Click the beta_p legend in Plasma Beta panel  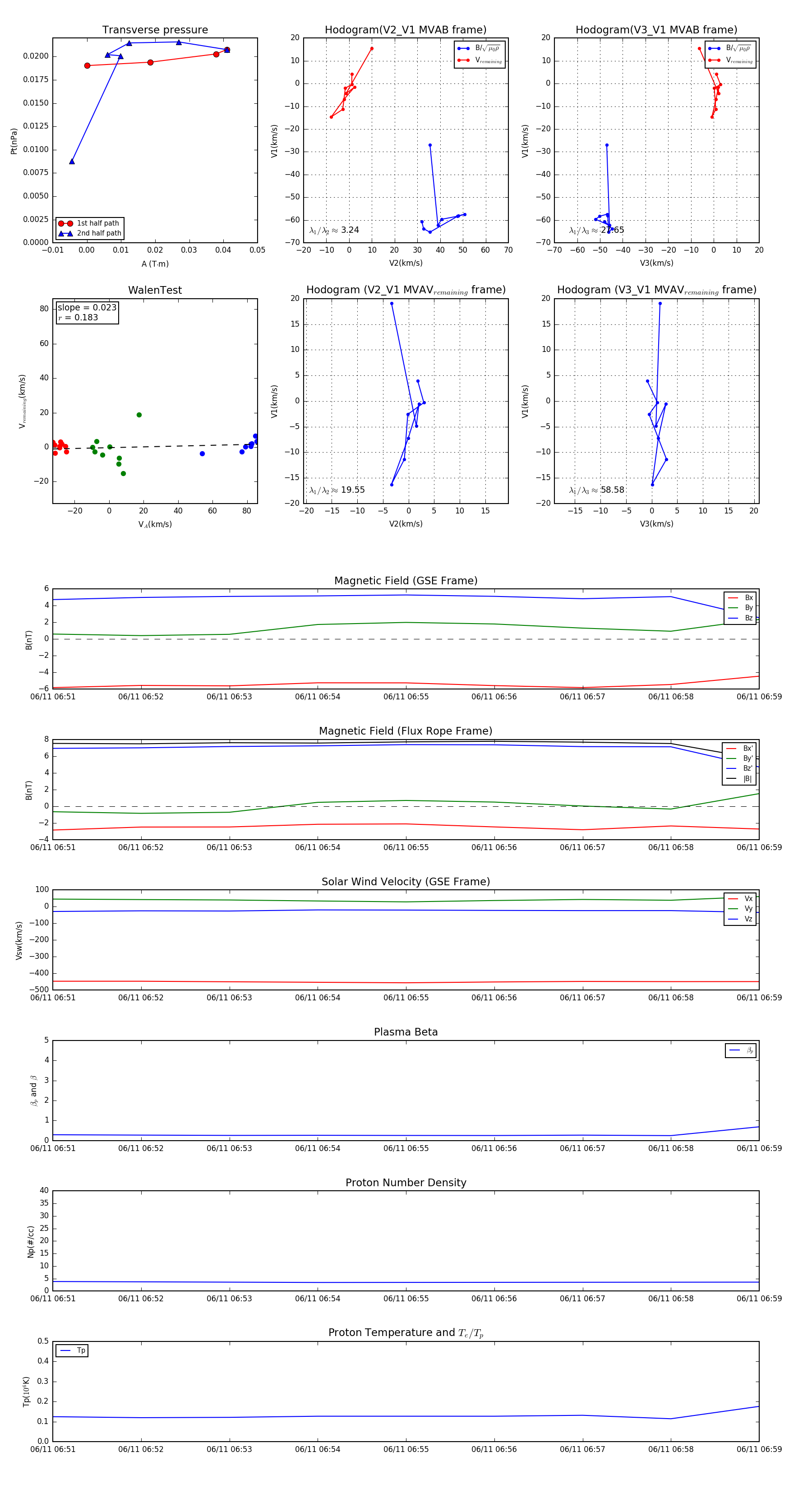[x=741, y=1050]
